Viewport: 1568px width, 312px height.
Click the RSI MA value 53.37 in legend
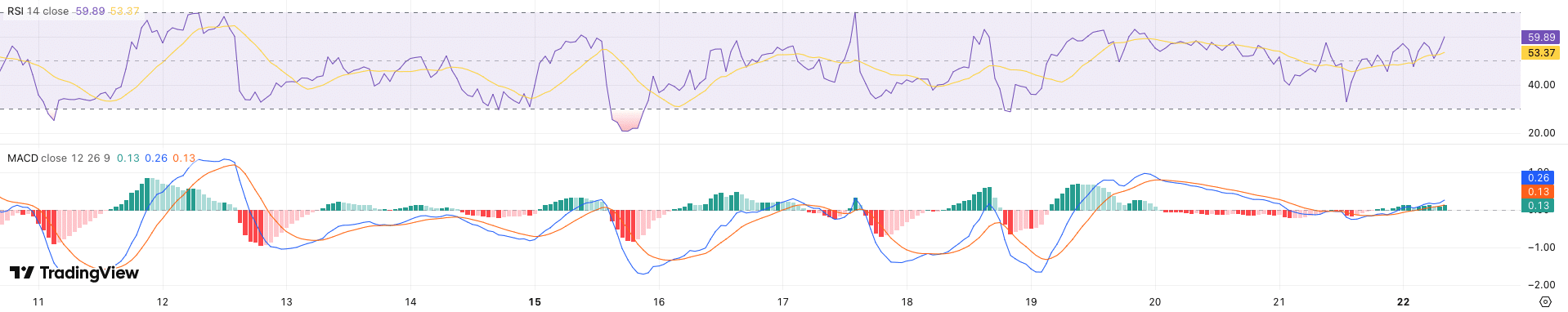point(124,11)
